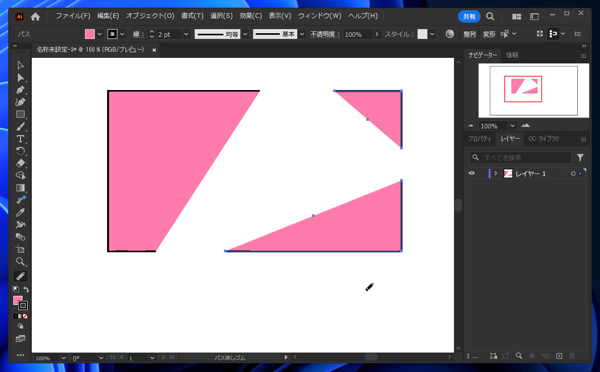
Task: Click the pink fill swatch in control bar
Action: tap(90, 34)
